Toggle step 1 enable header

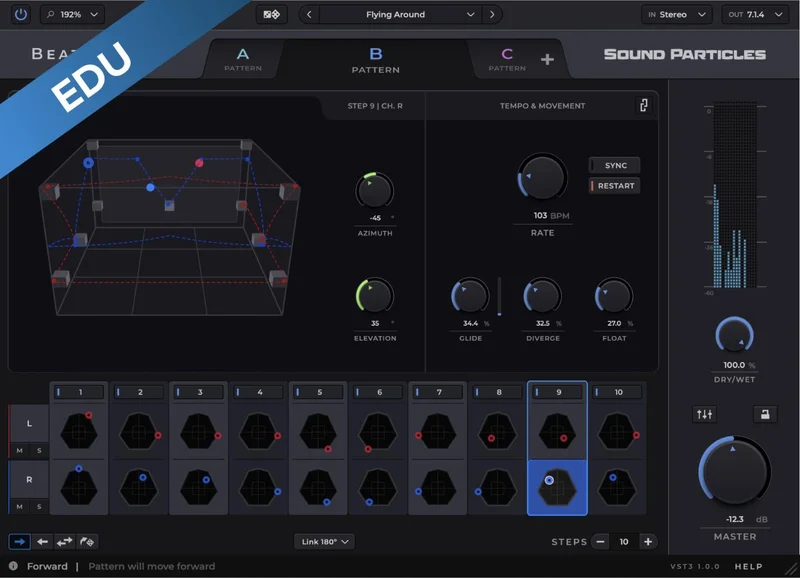tap(79, 392)
